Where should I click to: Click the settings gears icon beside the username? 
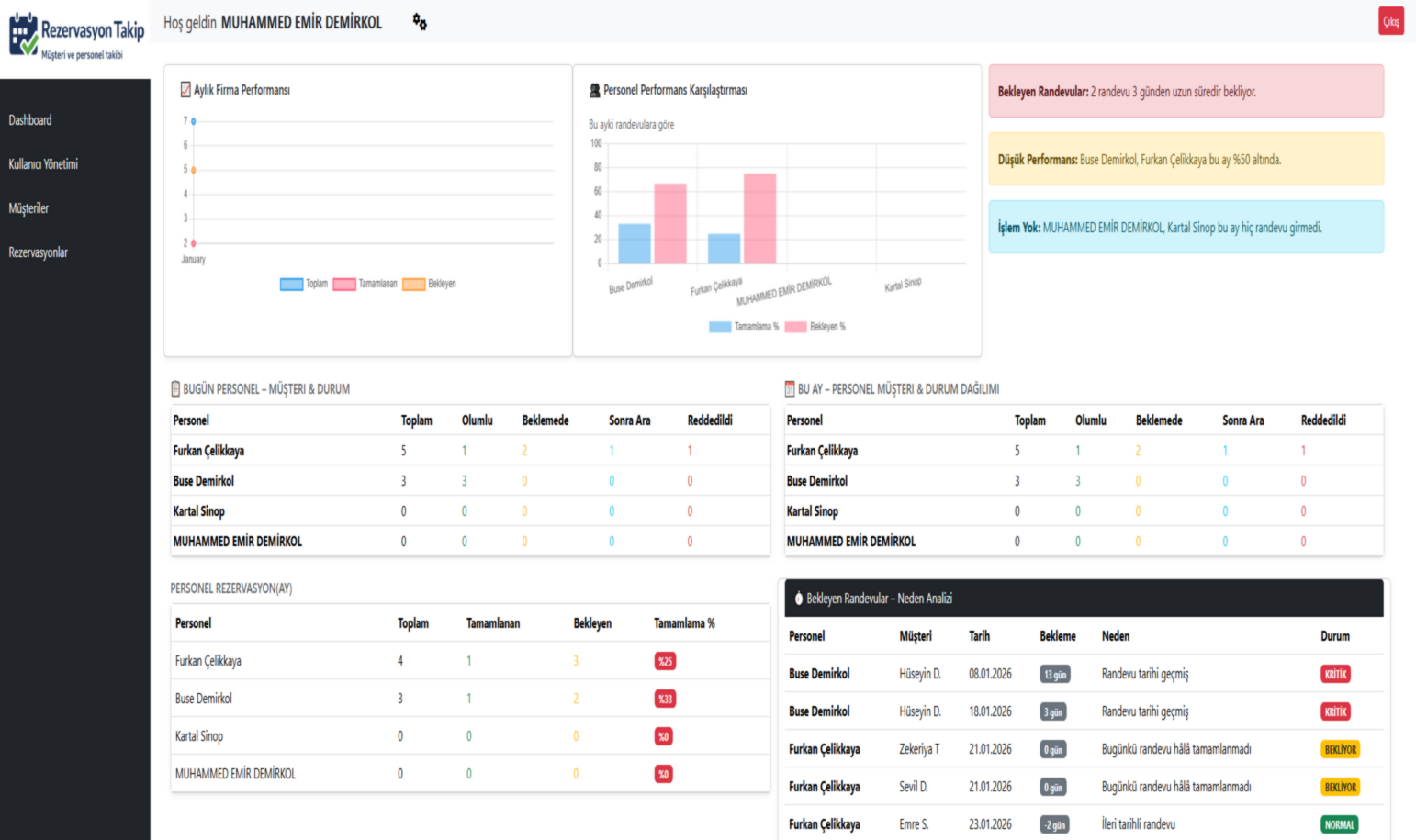click(420, 22)
